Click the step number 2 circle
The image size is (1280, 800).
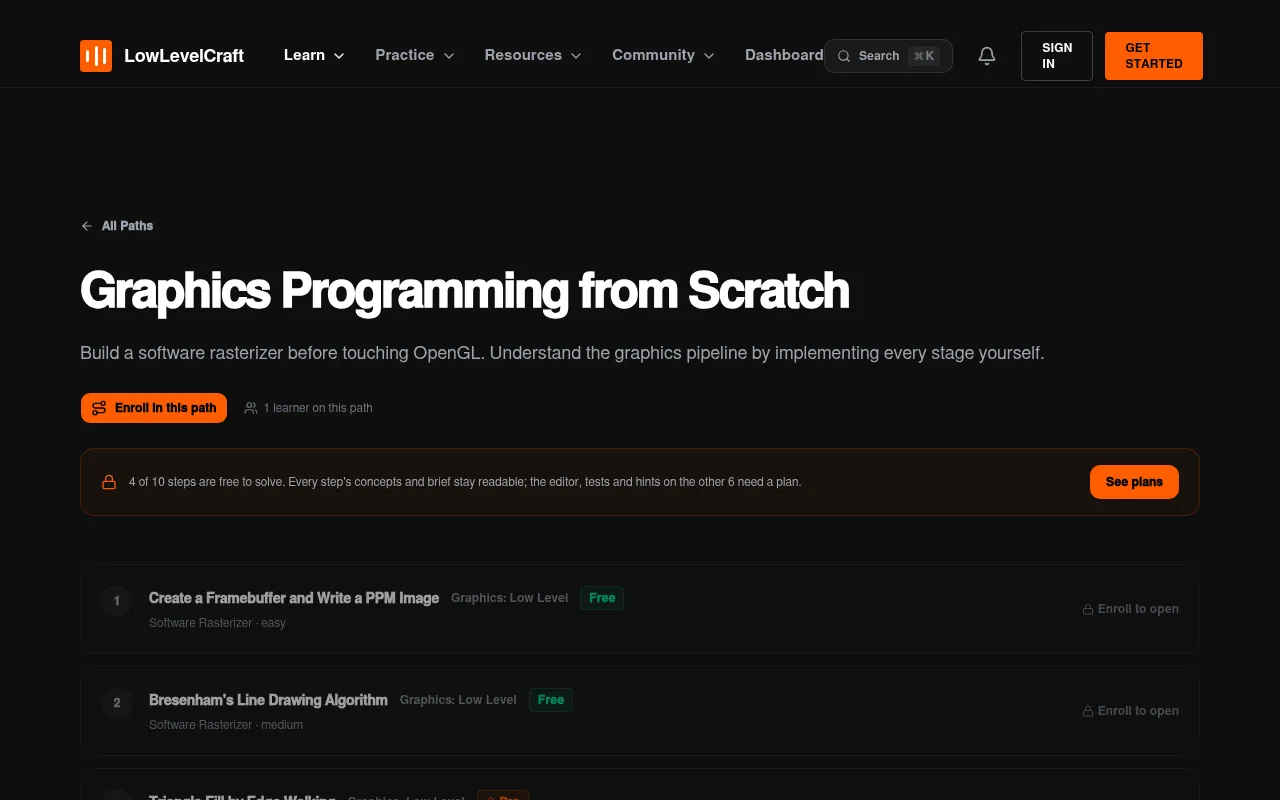[117, 703]
